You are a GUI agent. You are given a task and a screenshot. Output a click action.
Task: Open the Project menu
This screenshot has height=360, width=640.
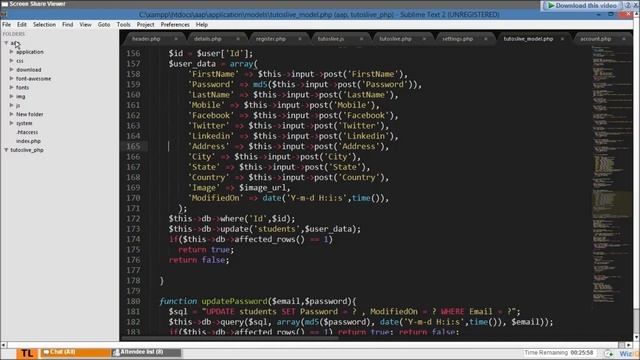(x=145, y=24)
